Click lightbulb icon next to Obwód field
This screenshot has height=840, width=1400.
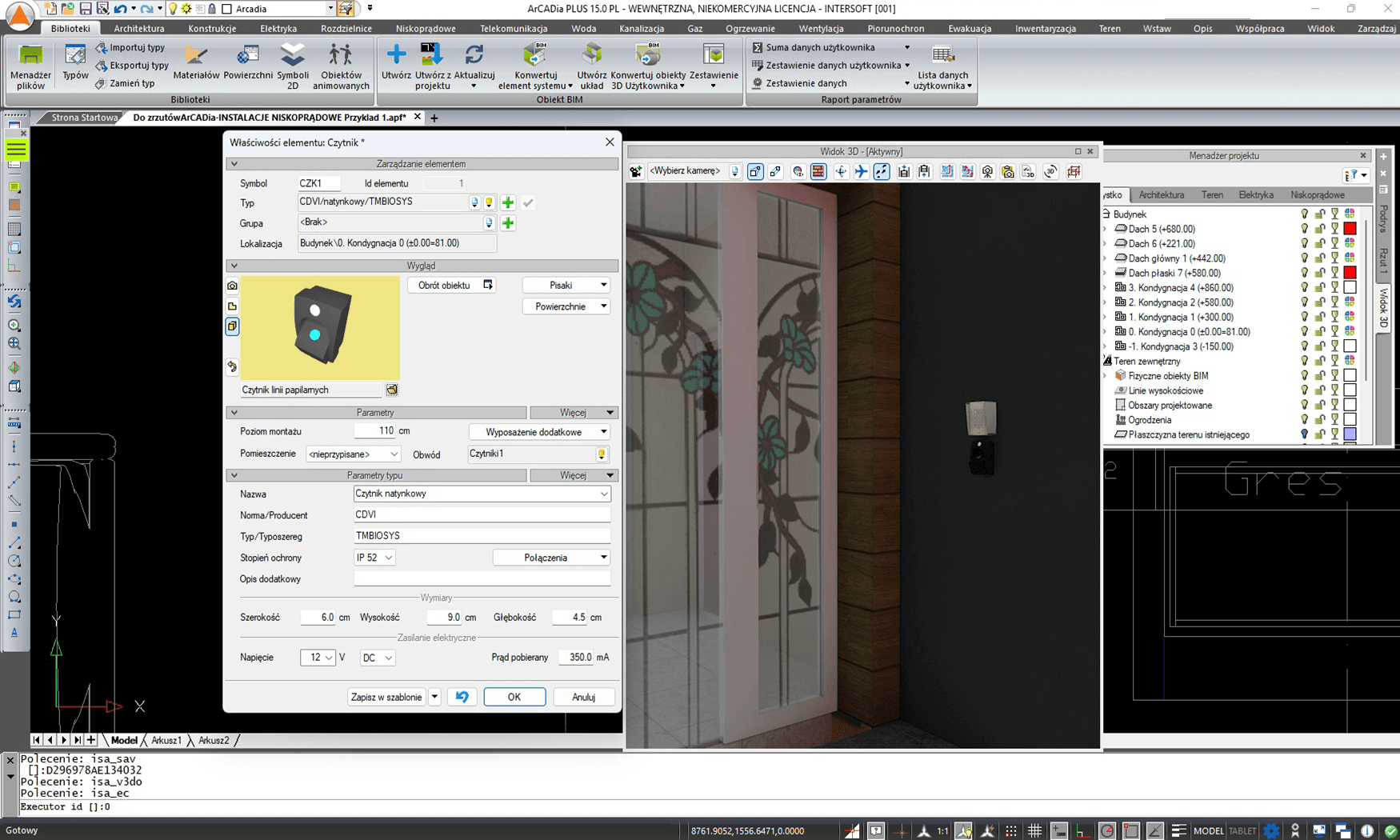tap(602, 454)
